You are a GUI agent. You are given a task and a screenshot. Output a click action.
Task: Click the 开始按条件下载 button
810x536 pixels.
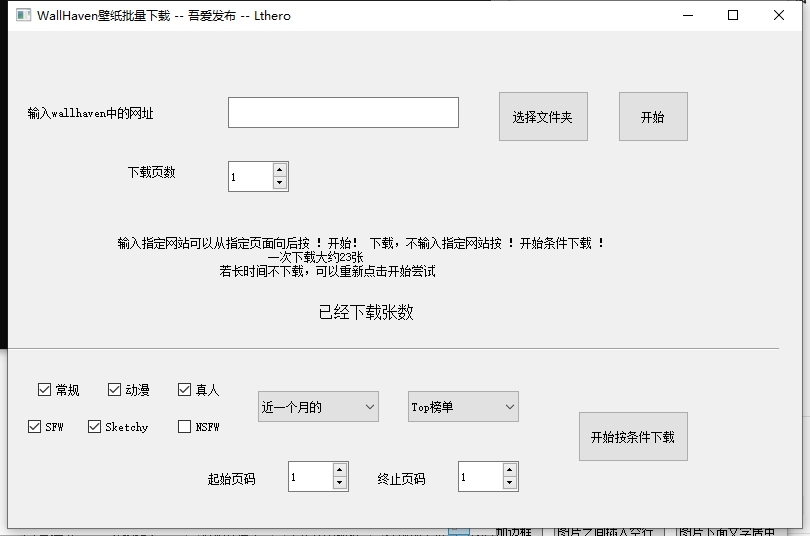pos(633,437)
